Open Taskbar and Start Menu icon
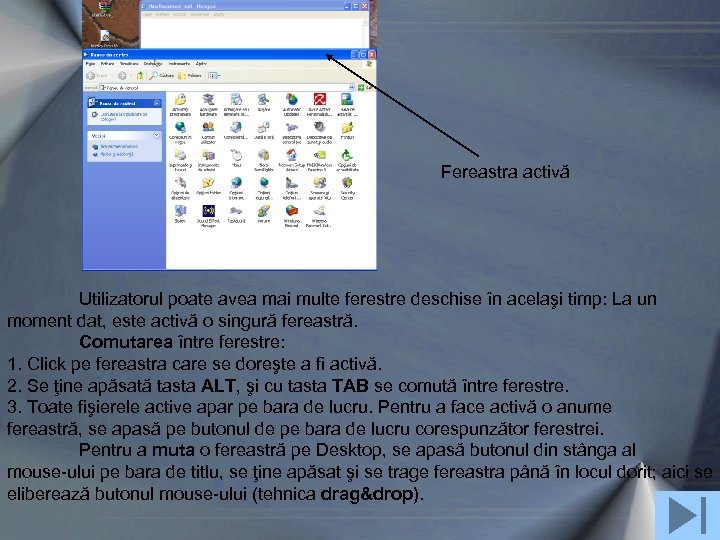 347,100
